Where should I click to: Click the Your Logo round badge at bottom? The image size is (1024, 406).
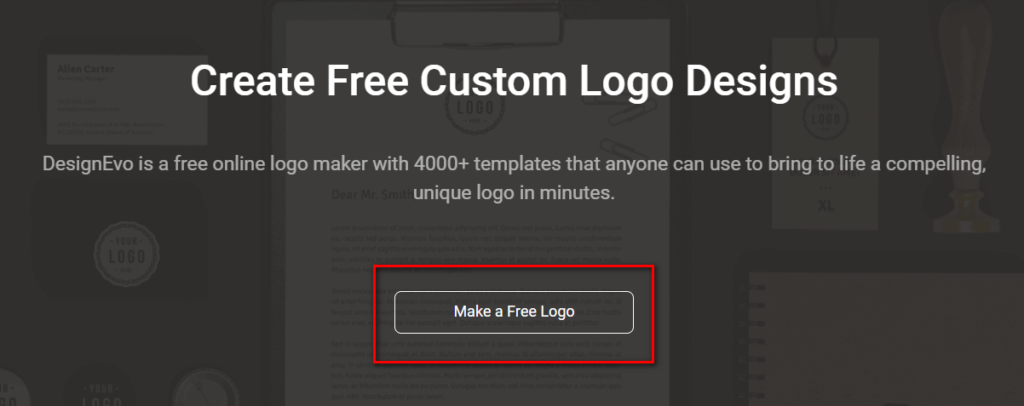tap(100, 390)
